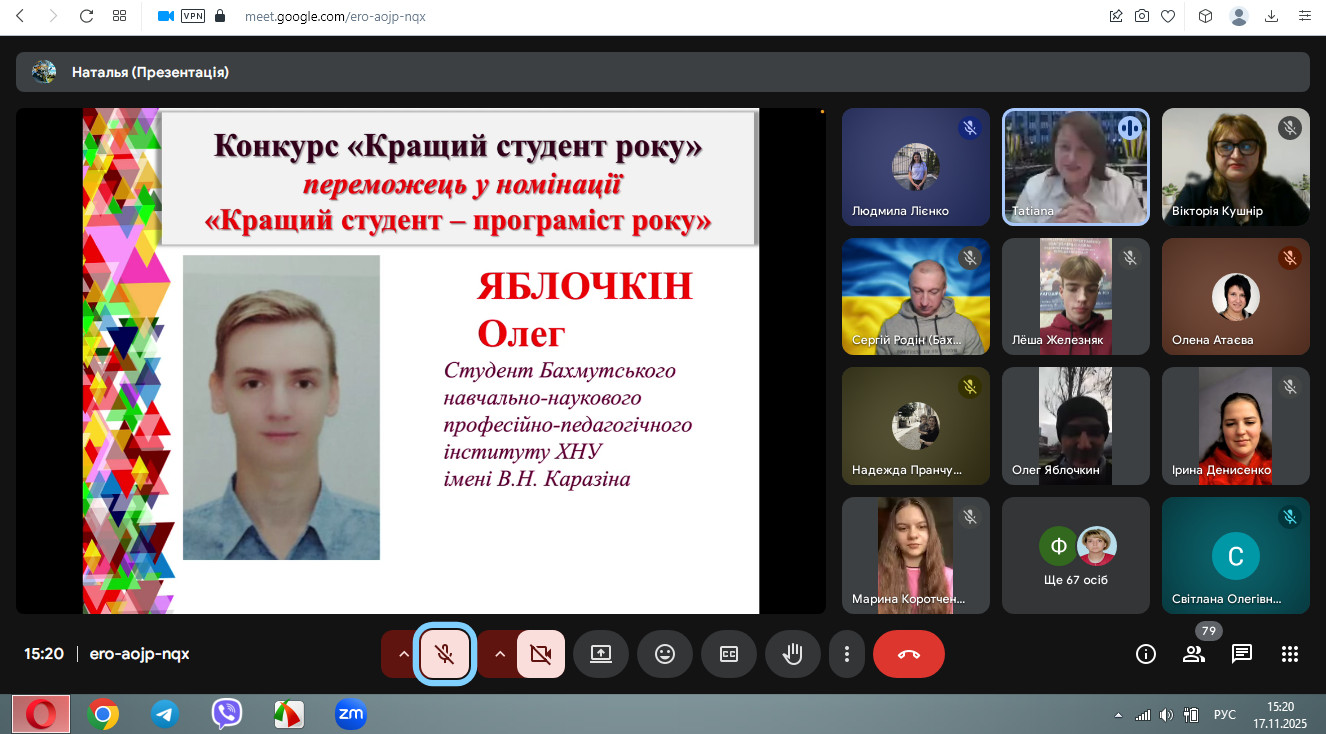
Task: Click the present screen icon
Action: pyautogui.click(x=601, y=654)
